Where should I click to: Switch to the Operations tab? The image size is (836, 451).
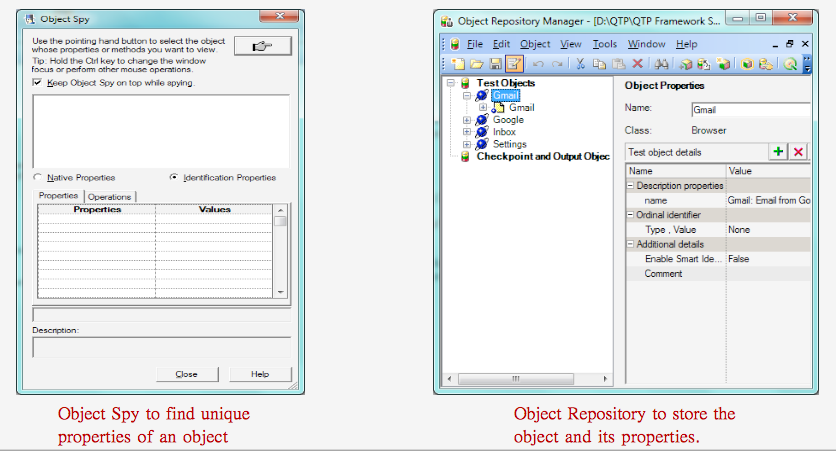110,197
